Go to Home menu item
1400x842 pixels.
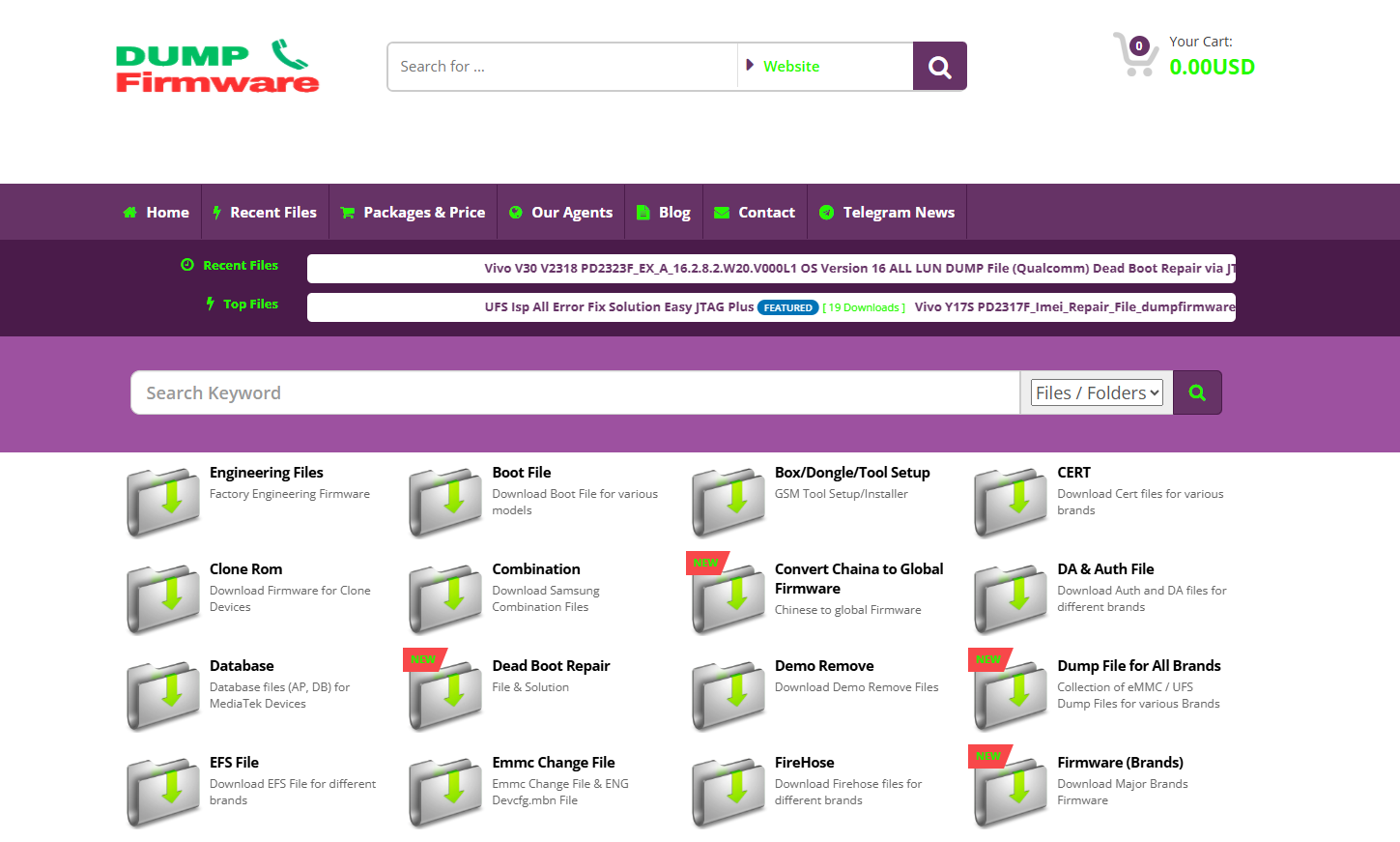pos(157,212)
